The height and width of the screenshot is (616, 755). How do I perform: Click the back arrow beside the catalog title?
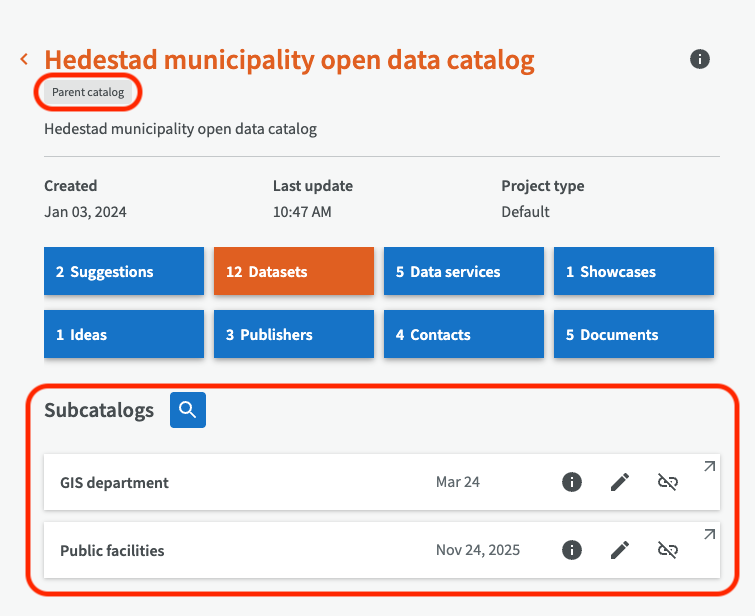(x=24, y=60)
